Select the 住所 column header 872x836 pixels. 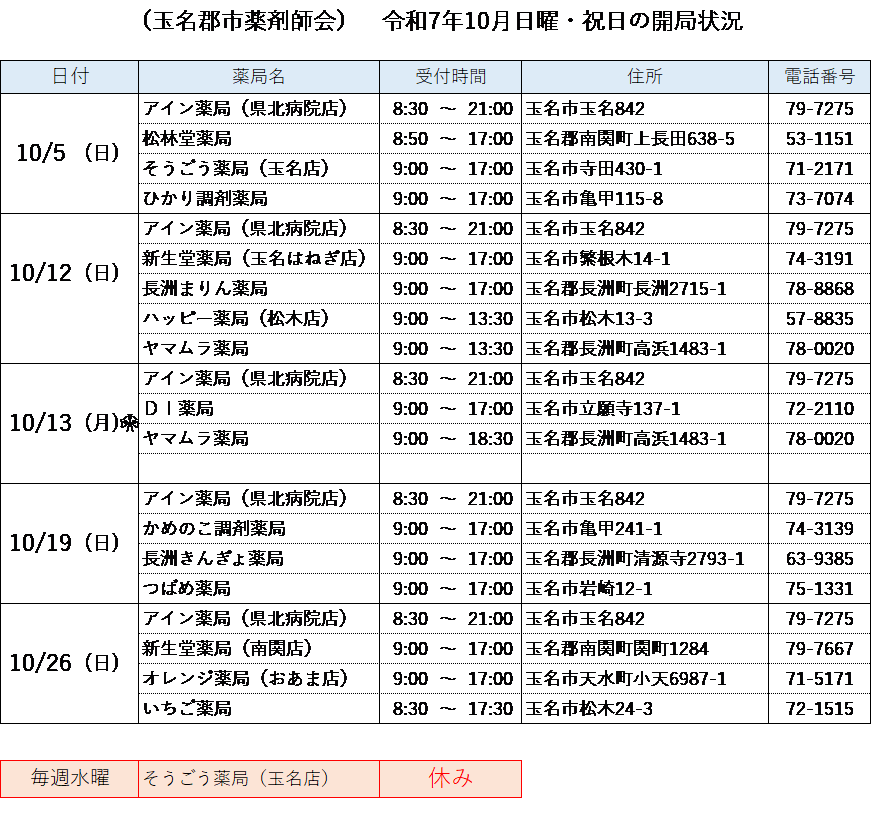click(644, 77)
